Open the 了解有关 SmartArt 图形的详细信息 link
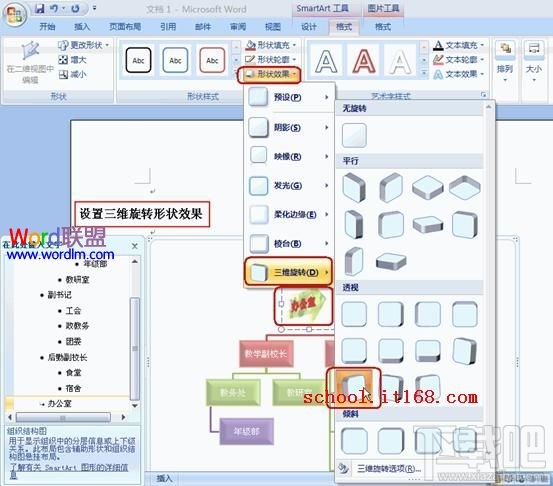Screen dimensions: 553x486 pyautogui.click(x=69, y=471)
